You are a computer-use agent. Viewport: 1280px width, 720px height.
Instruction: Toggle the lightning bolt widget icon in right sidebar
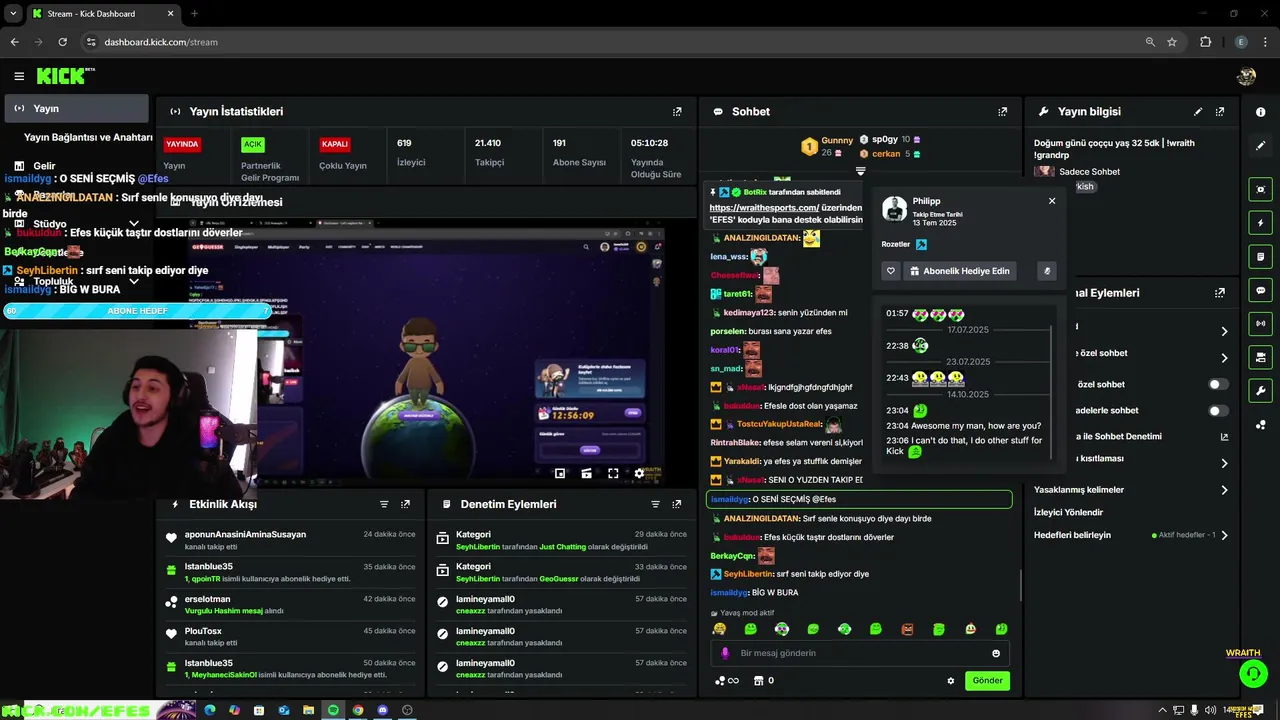[x=1260, y=223]
